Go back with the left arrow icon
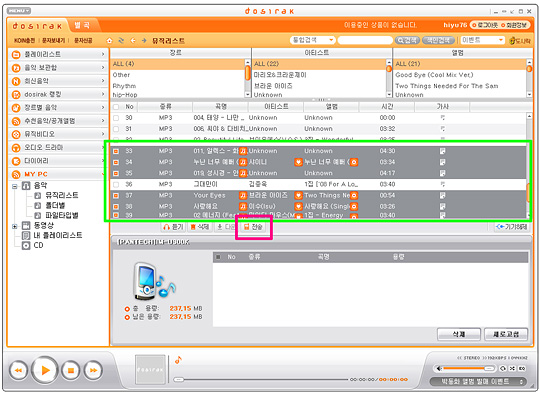540x397 pixels. coord(133,41)
